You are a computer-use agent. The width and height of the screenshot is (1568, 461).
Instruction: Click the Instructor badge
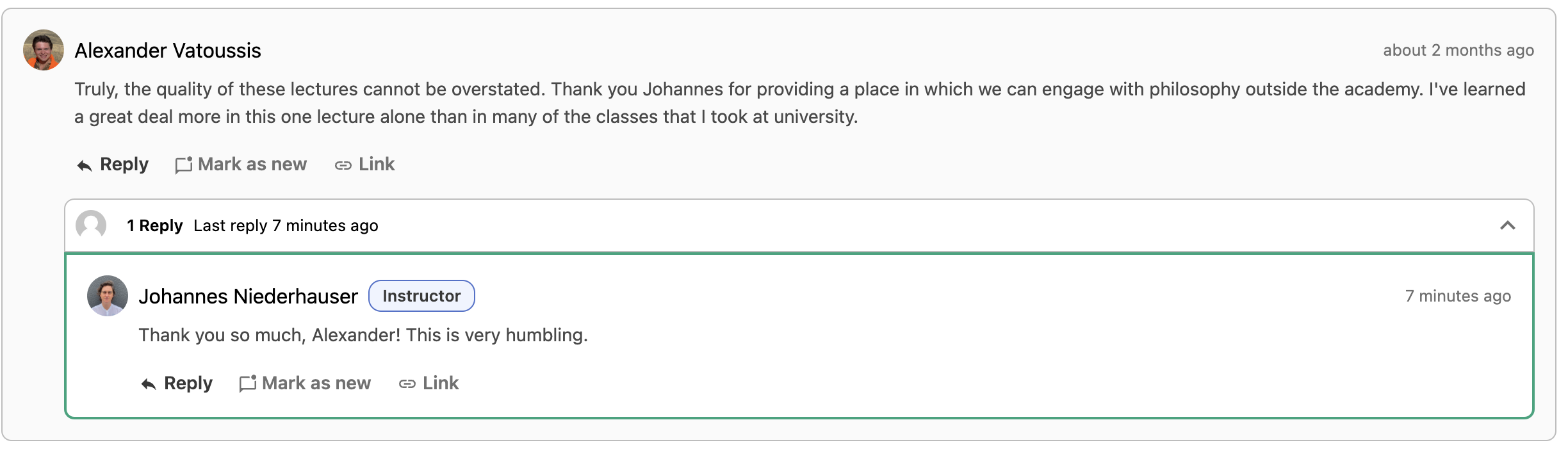coord(421,296)
